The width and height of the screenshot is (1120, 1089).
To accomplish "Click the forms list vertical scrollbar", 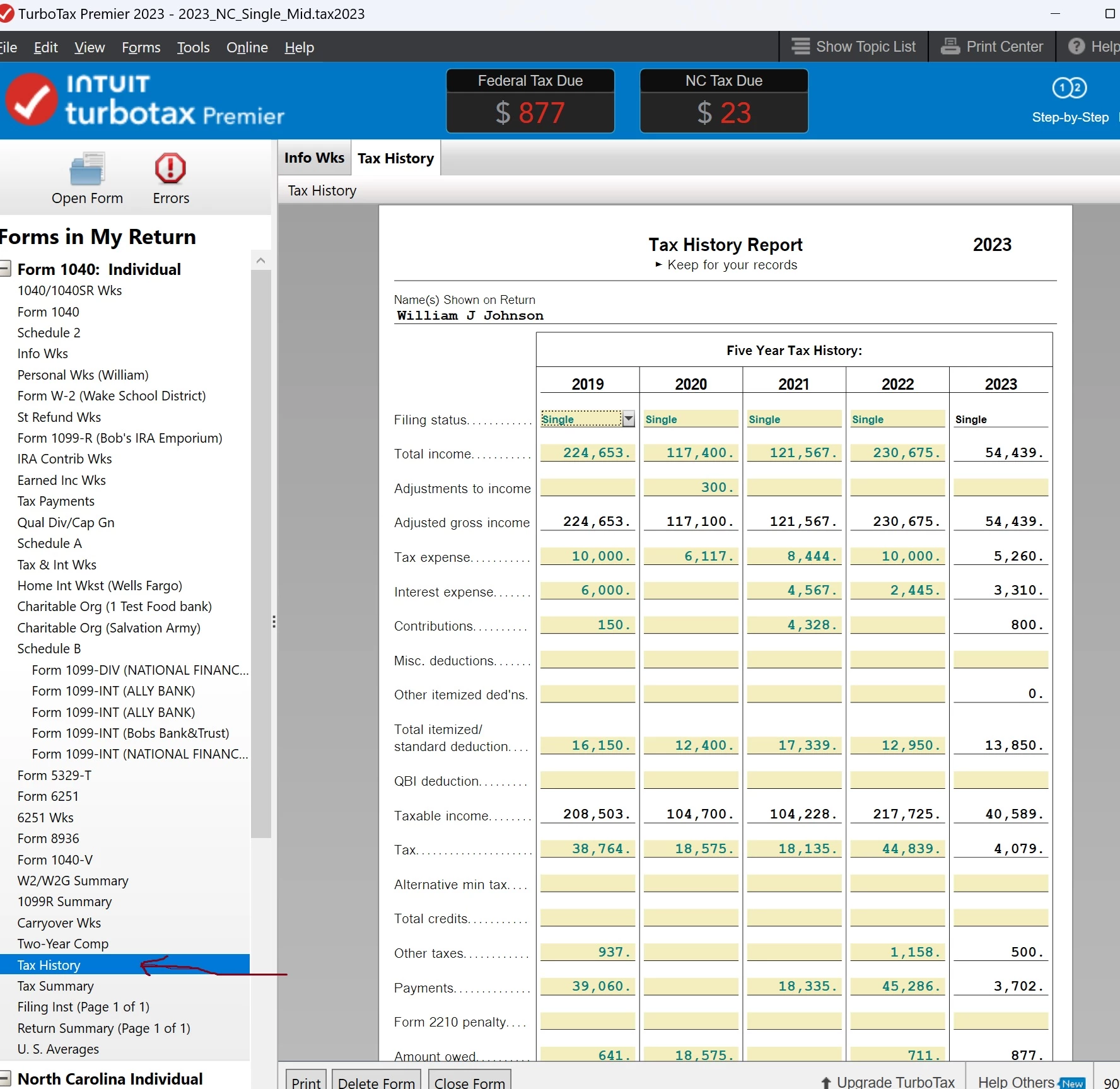I will 260,554.
